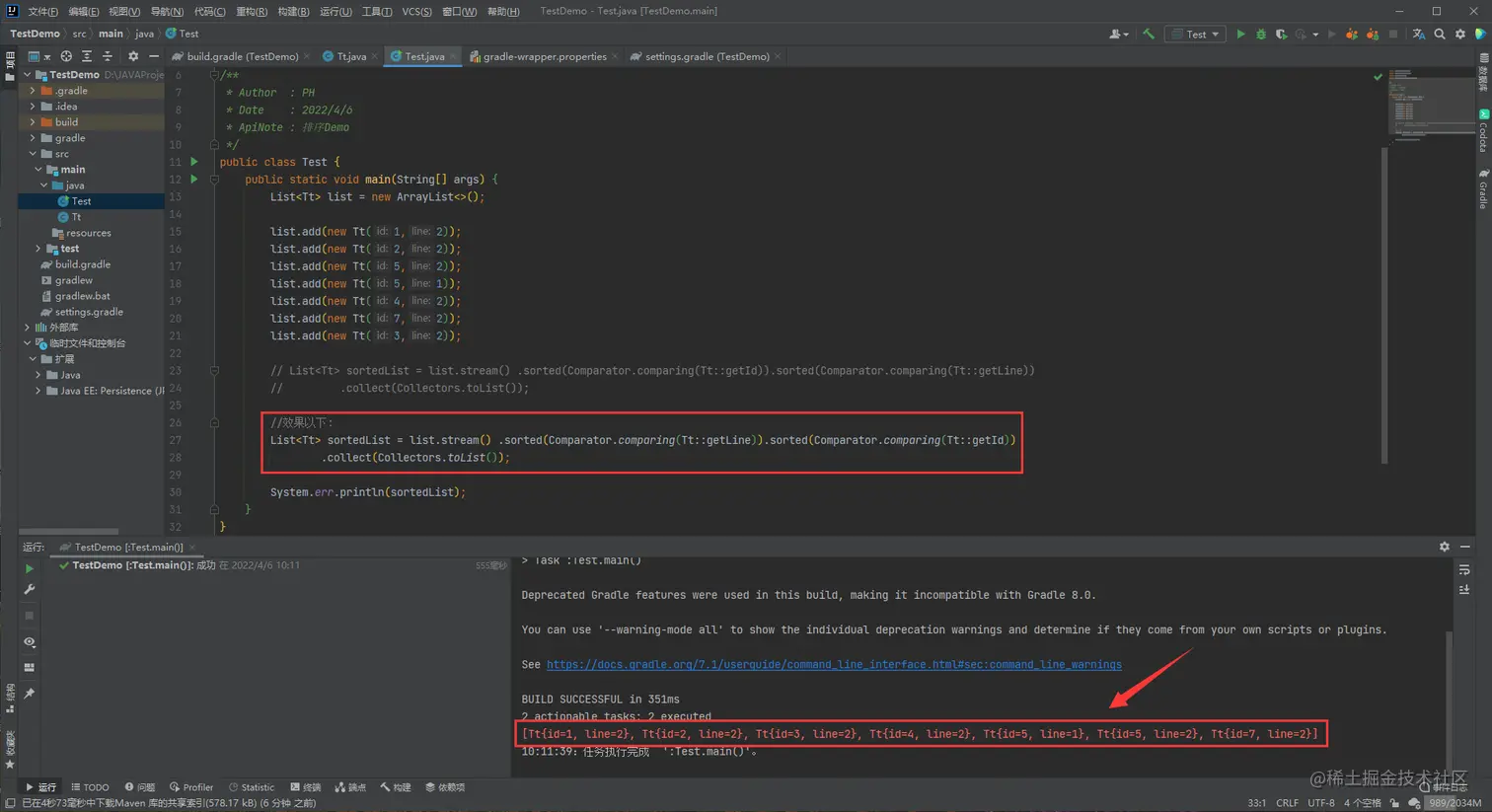Open the TODO tool window button
This screenshot has width=1492, height=812.
[90, 787]
